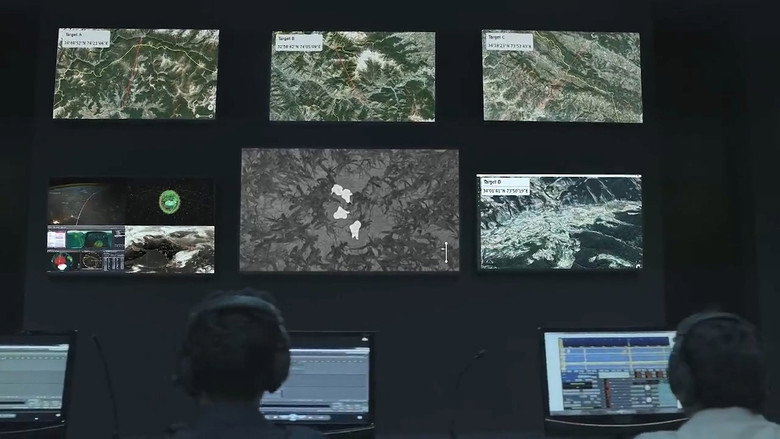Image resolution: width=780 pixels, height=439 pixels.
Task: Adjust the round knob on the right monitor
Action: 647,388
